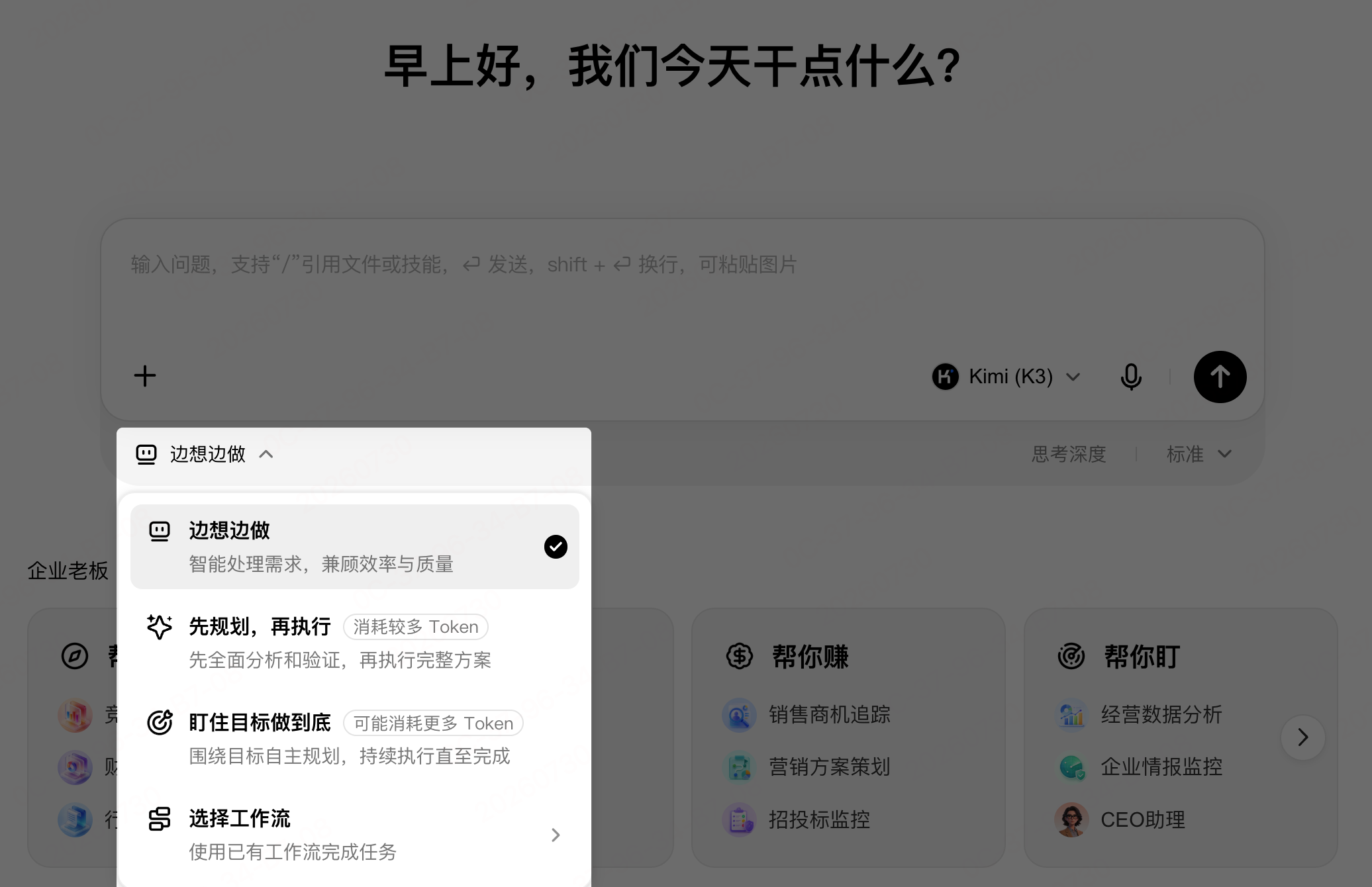This screenshot has width=1372, height=887.
Task: Click the target icon for 盯住目标做到底
Action: tap(160, 722)
